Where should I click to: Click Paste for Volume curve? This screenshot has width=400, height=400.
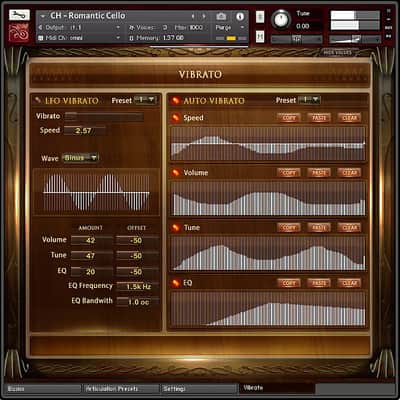(319, 173)
